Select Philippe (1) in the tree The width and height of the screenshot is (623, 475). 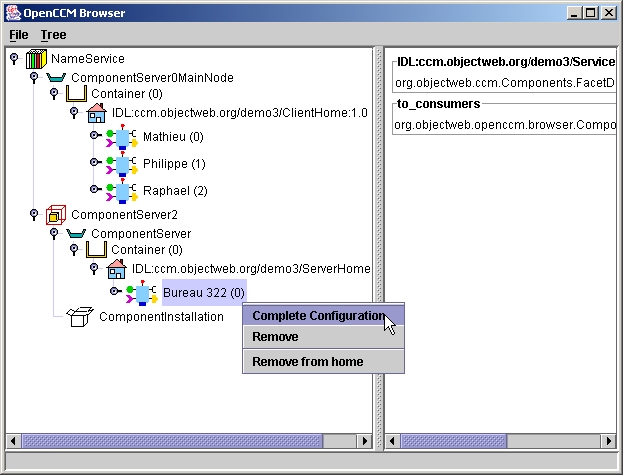coord(174,164)
